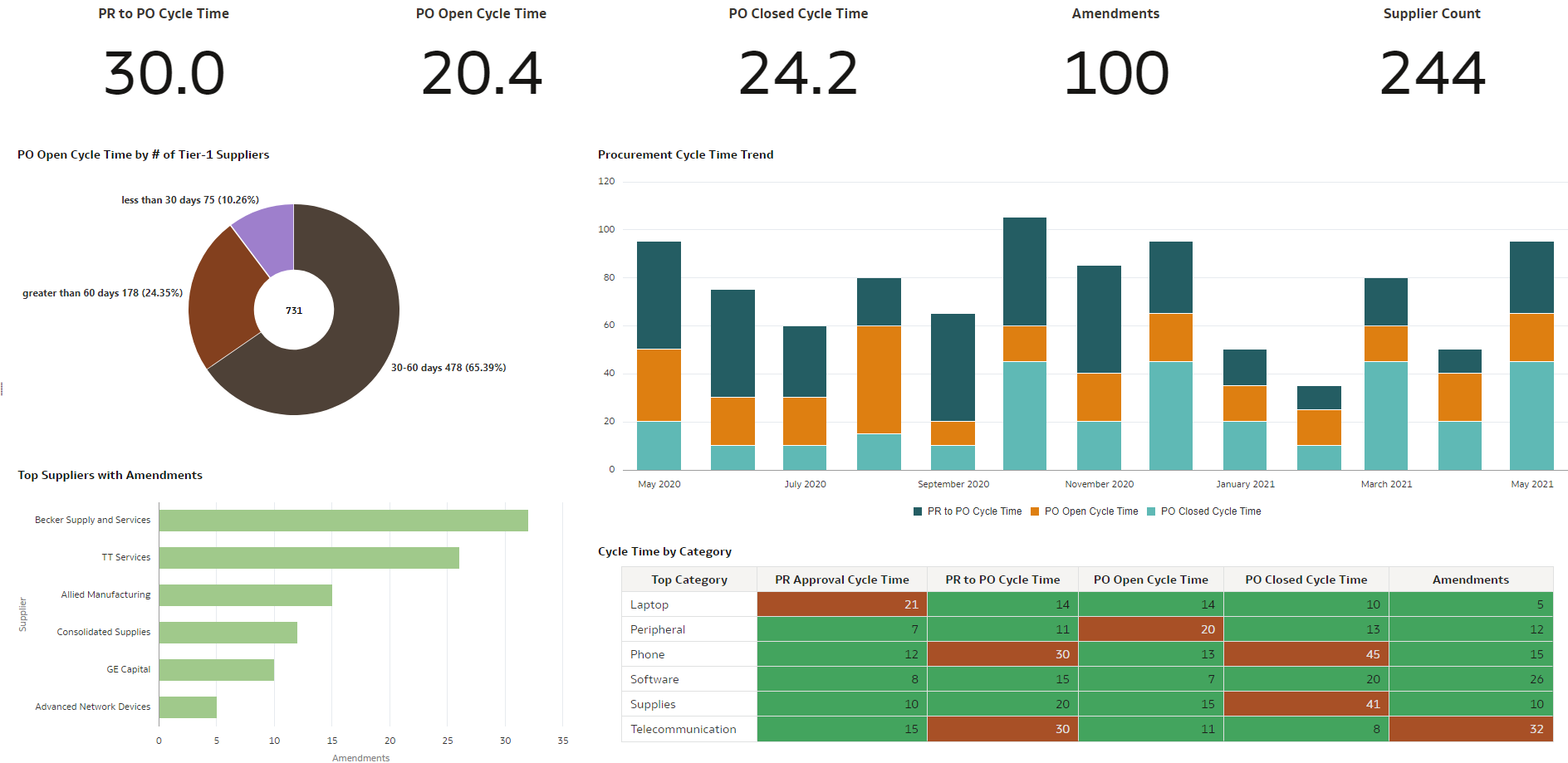Select the PO Closed Cycle Time KPI value 24.2
Screen dimensions: 1568x763
pos(798,73)
